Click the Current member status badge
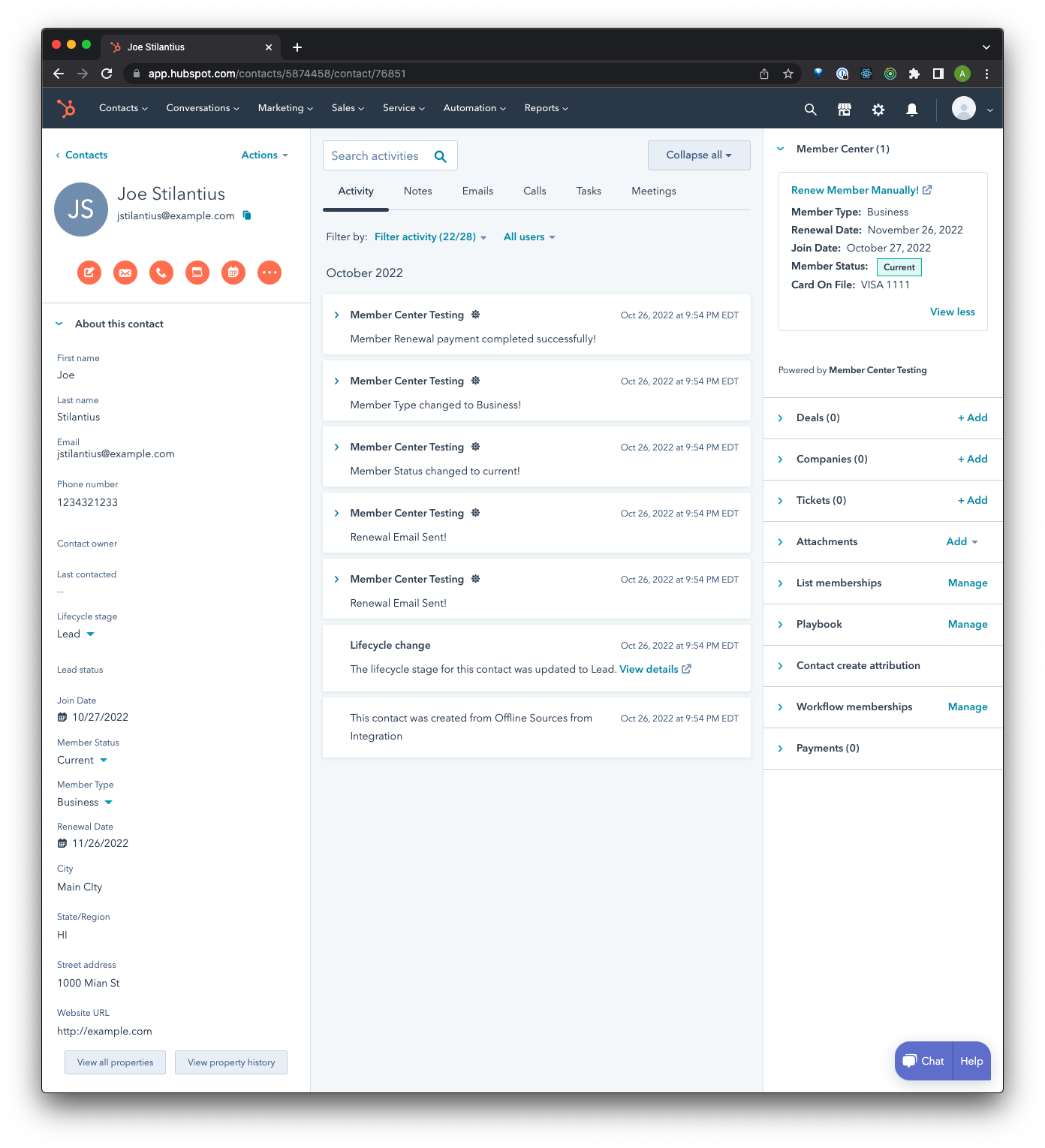 pos(899,267)
